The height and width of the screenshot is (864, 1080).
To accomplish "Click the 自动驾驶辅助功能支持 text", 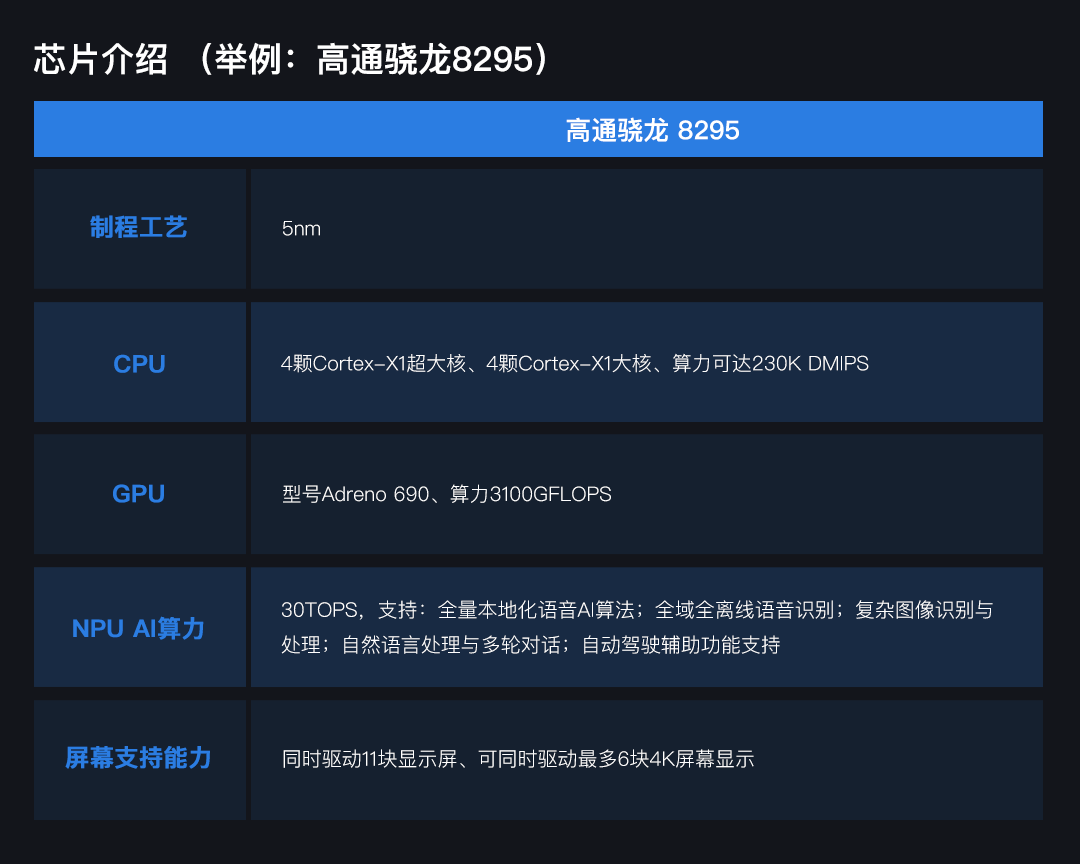I will [680, 645].
